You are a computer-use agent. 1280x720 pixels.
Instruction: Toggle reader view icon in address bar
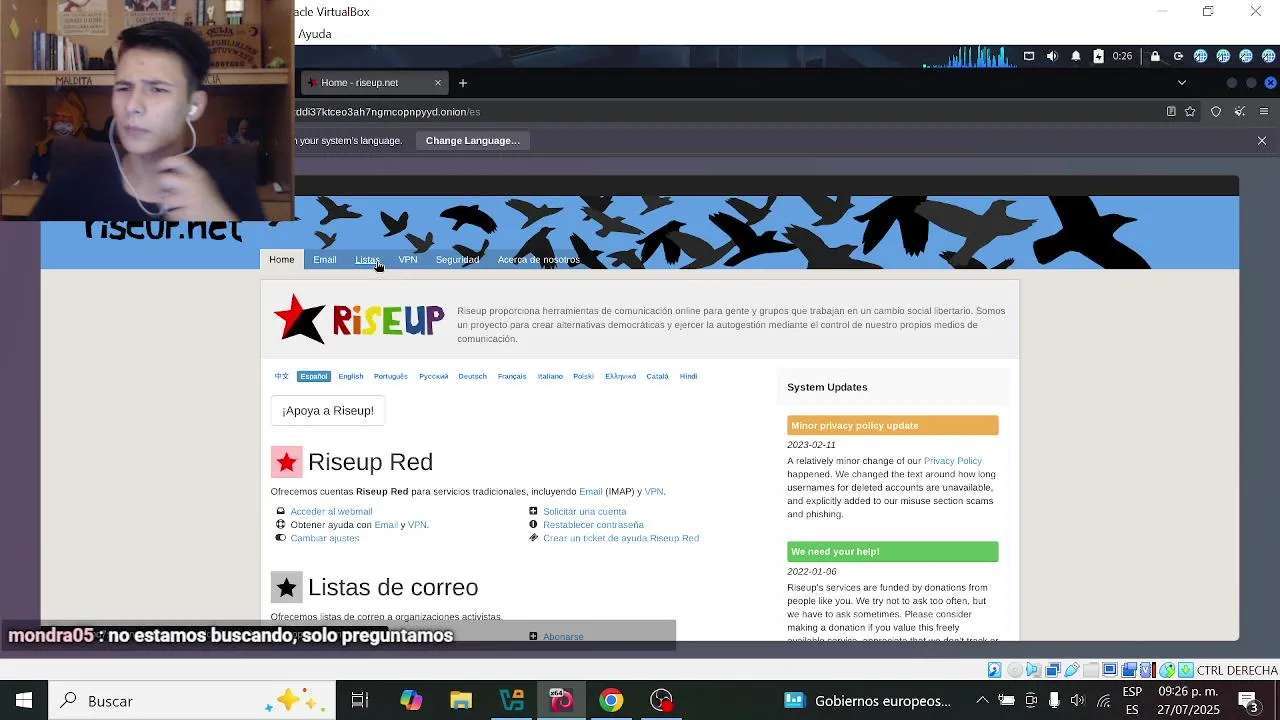[1171, 112]
